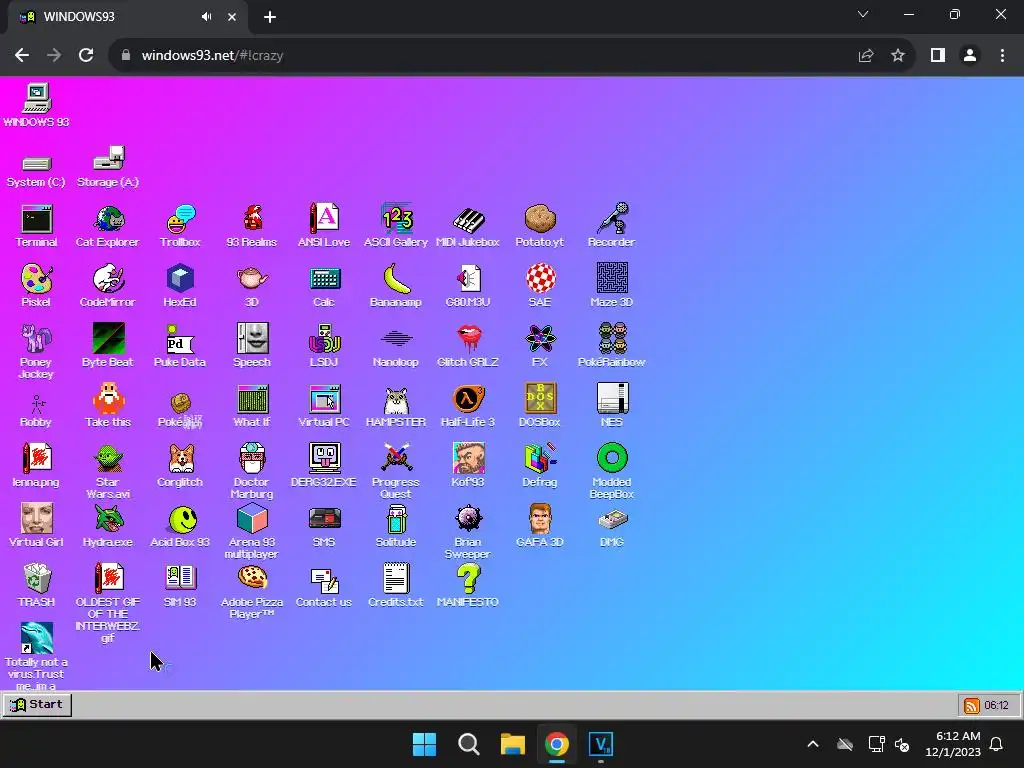Viewport: 1024px width, 768px height.
Task: Open the DOSBox icon
Action: [540, 406]
